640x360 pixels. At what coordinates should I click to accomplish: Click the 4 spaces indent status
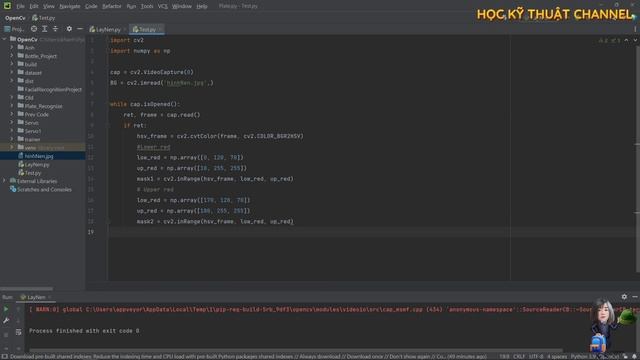557,357
